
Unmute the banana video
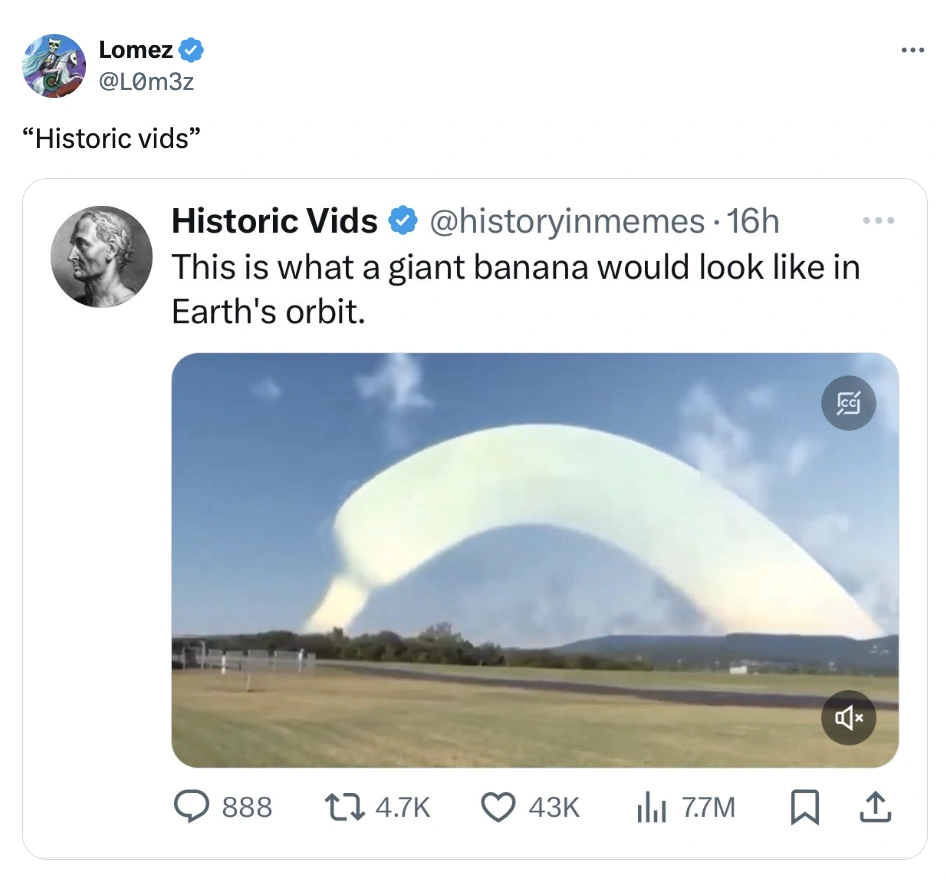tap(848, 717)
